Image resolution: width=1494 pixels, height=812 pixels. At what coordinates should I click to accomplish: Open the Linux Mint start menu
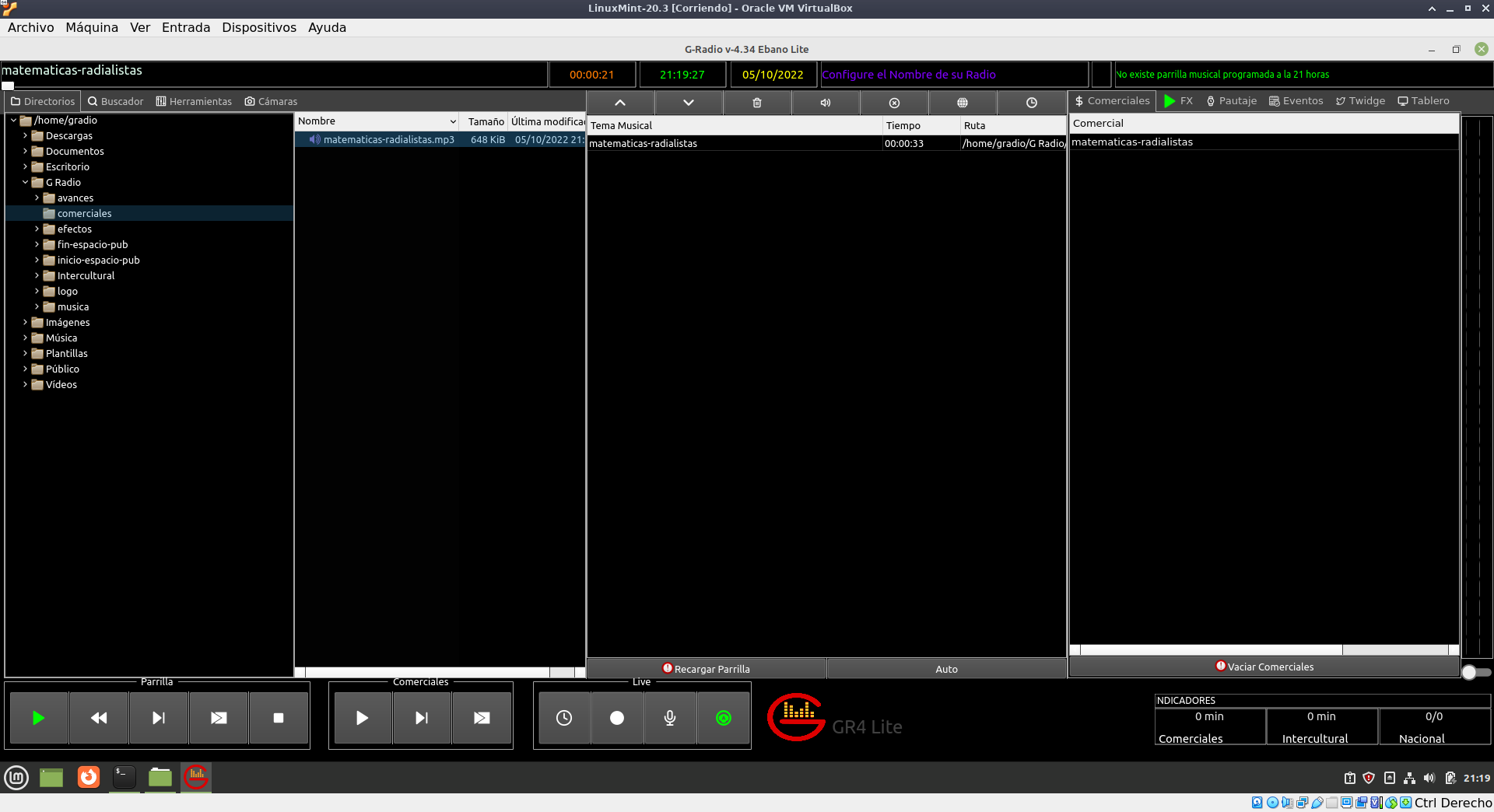pos(16,777)
